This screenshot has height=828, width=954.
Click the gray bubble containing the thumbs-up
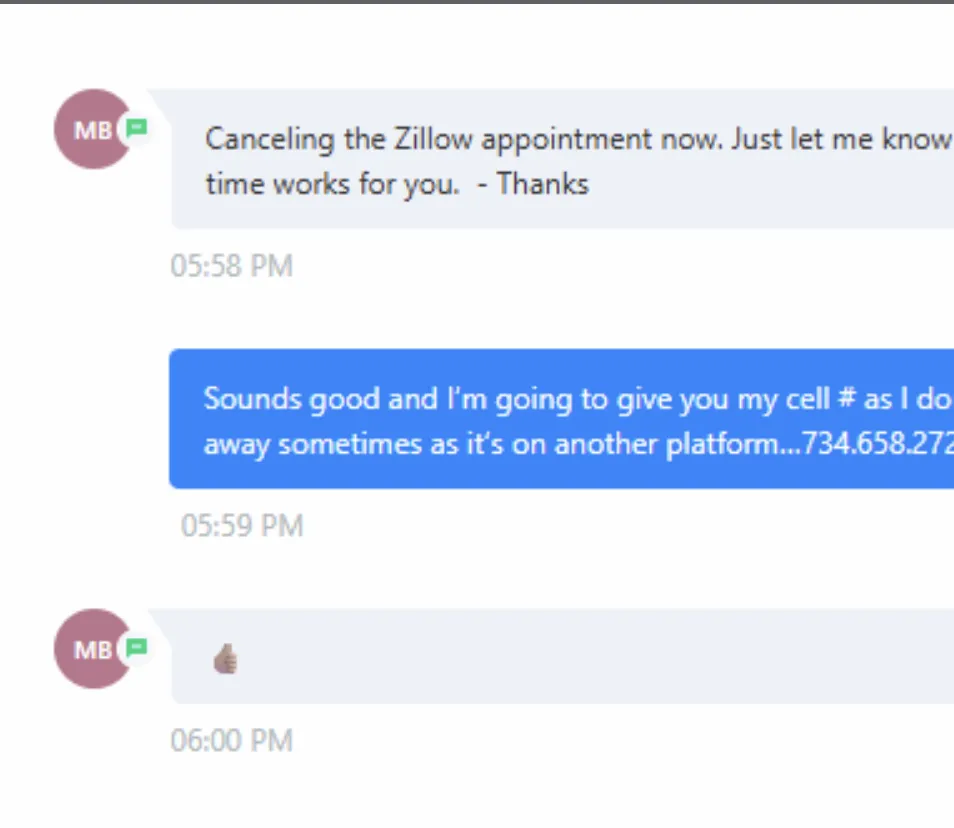pos(560,657)
